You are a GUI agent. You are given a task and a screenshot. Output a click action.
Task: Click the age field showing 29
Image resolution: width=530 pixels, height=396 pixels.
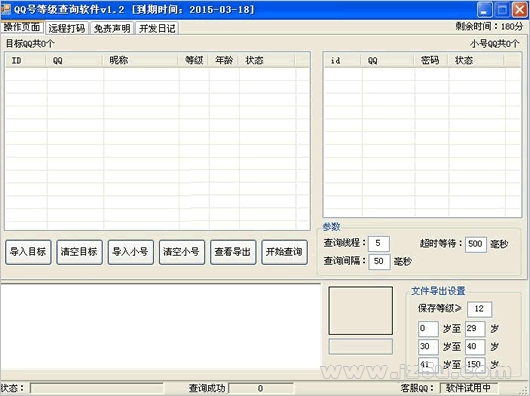click(x=475, y=328)
